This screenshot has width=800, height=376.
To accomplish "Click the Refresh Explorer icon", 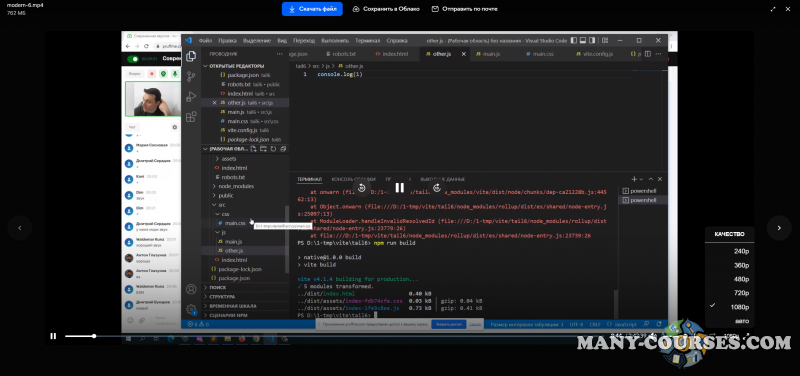I will coord(273,149).
